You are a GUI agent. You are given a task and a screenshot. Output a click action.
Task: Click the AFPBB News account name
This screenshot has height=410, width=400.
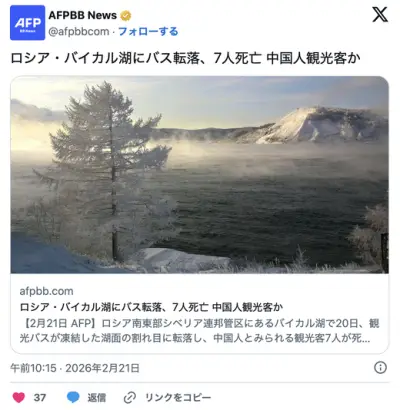[83, 15]
